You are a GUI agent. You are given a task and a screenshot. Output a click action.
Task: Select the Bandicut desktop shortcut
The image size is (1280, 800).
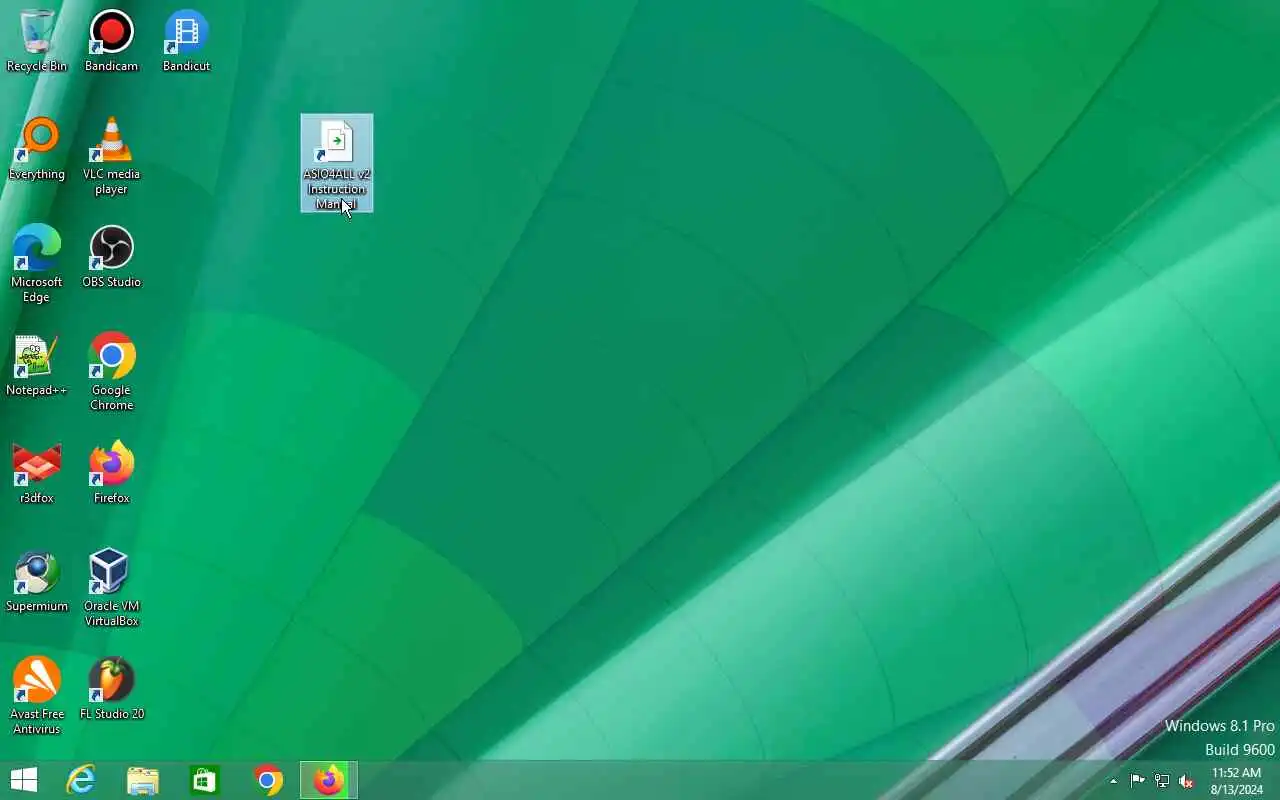pyautogui.click(x=186, y=40)
